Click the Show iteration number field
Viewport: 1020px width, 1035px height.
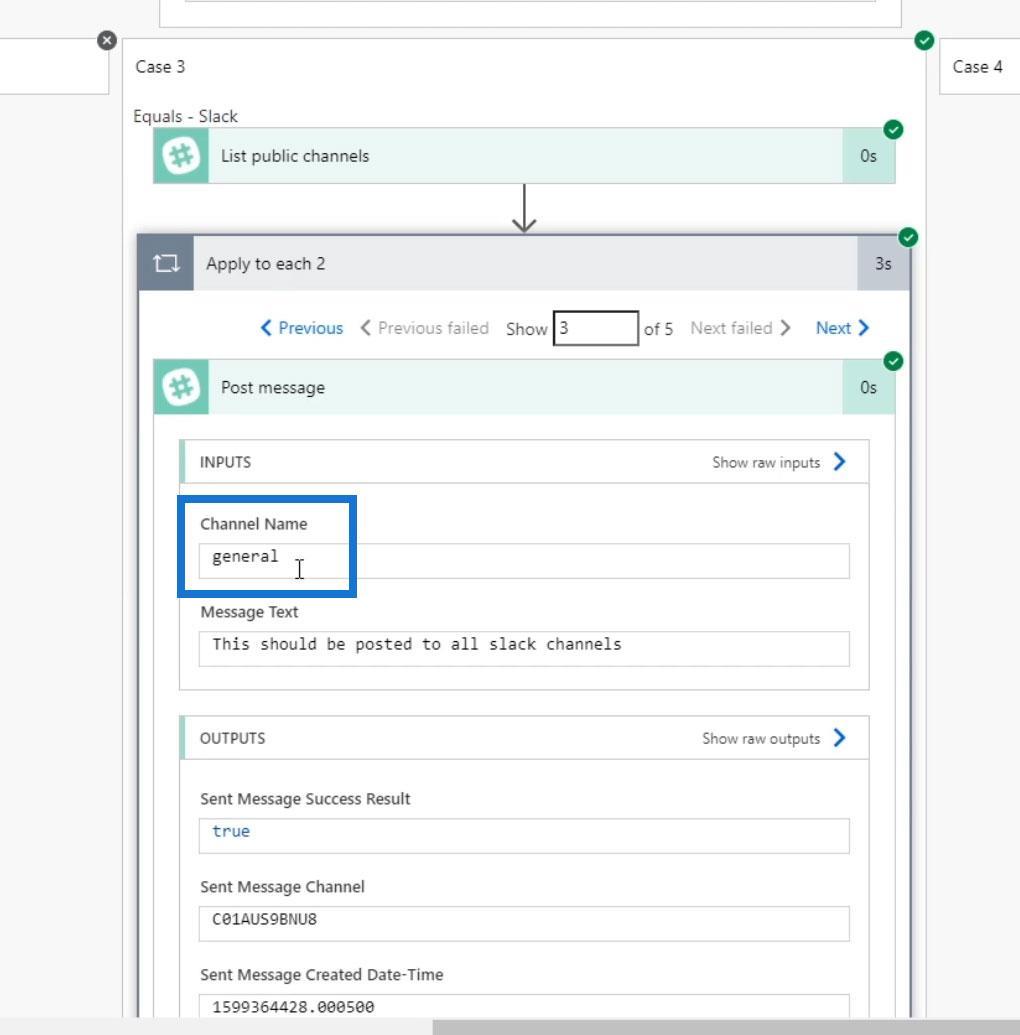595,328
